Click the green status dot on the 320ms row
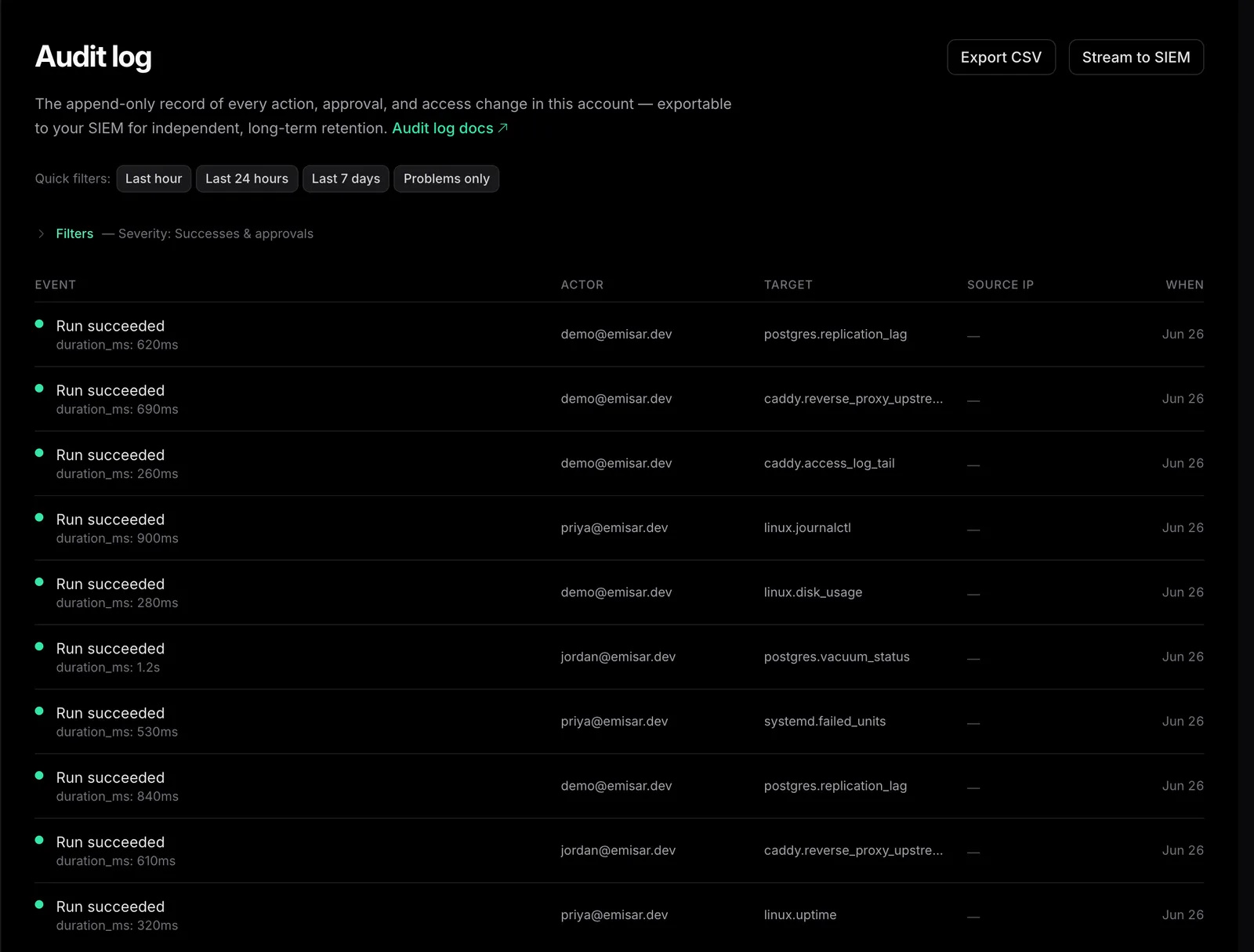This screenshot has height=952, width=1254. [39, 904]
